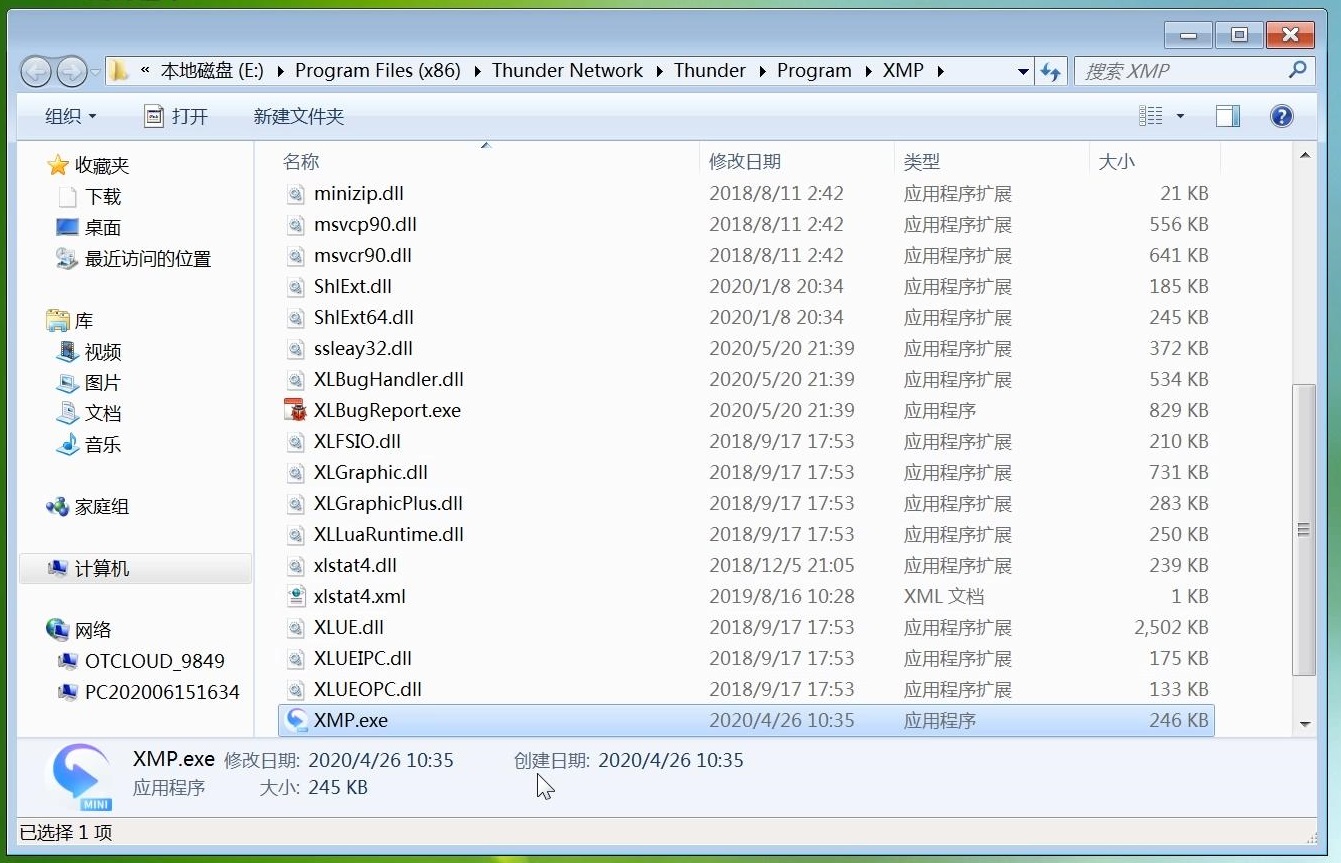Click the search XMP input field

click(x=1180, y=71)
